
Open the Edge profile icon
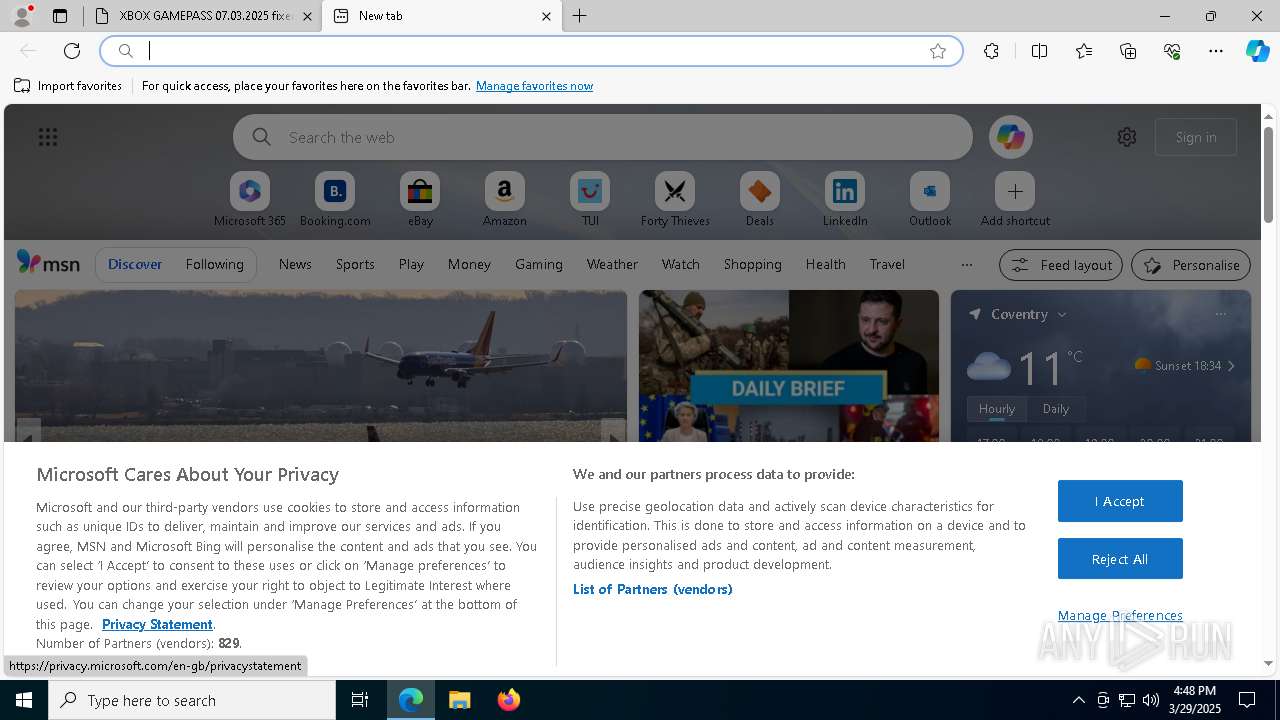coord(21,16)
